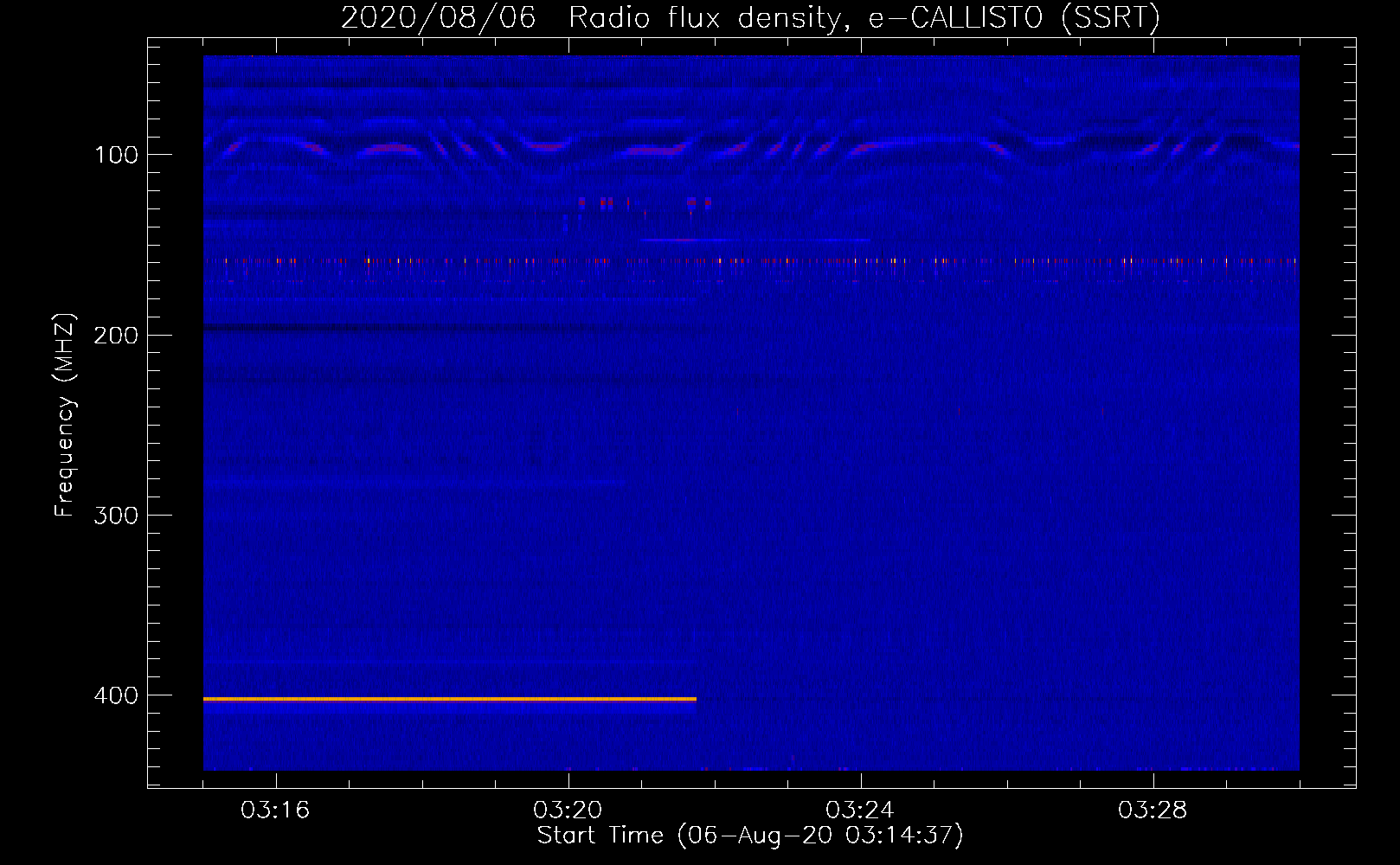Click the 200 frequency tick label

(x=116, y=336)
